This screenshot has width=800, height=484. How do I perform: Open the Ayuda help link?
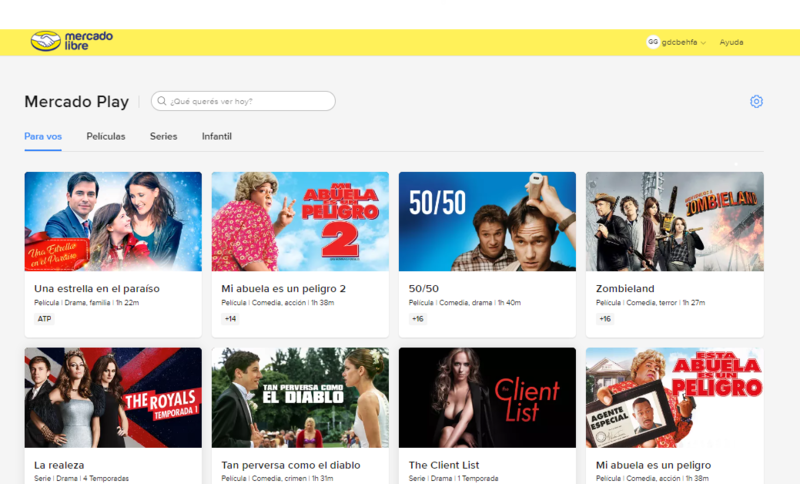click(x=731, y=42)
